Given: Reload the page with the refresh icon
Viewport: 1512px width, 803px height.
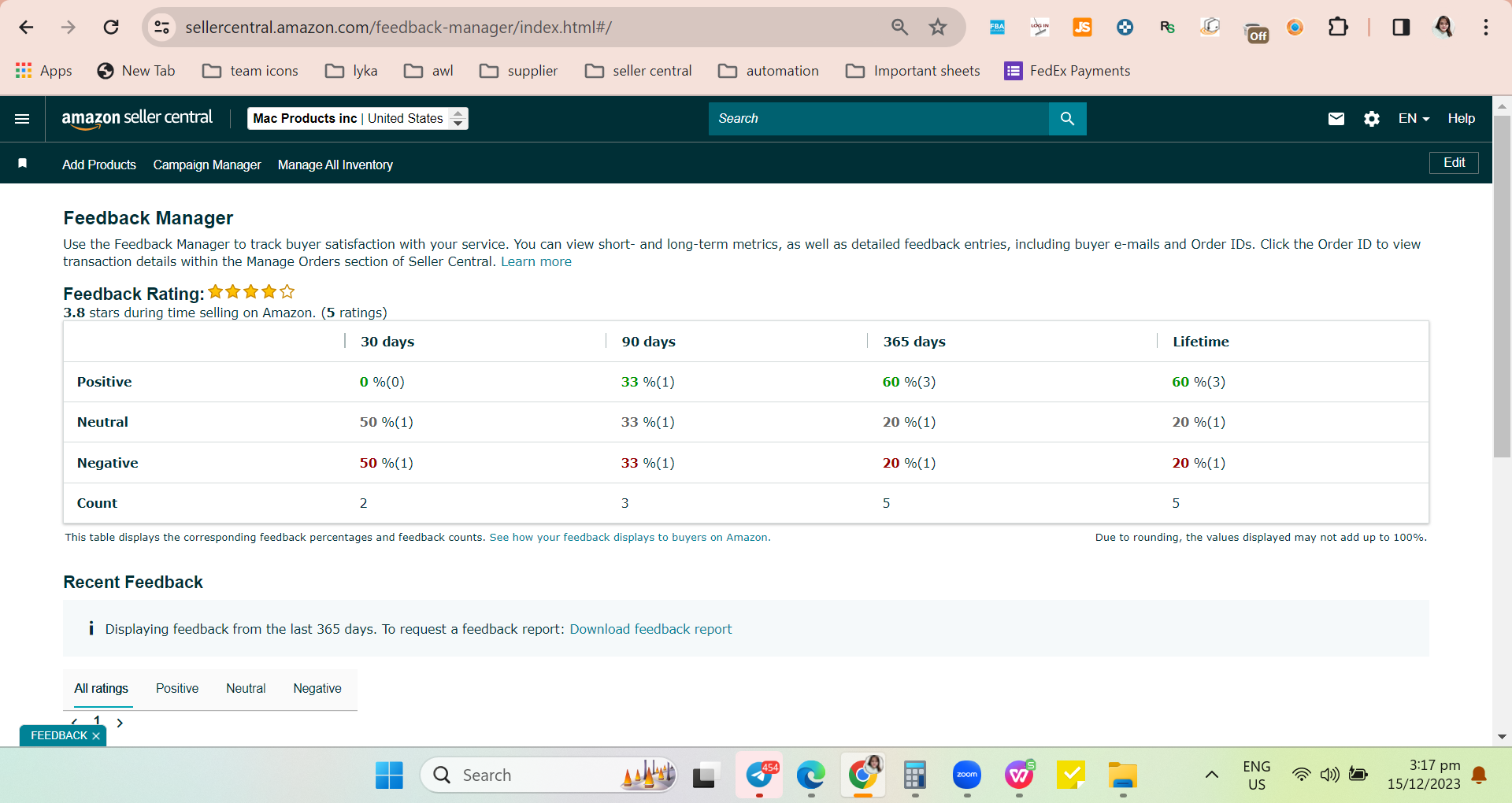Looking at the screenshot, I should (x=111, y=28).
